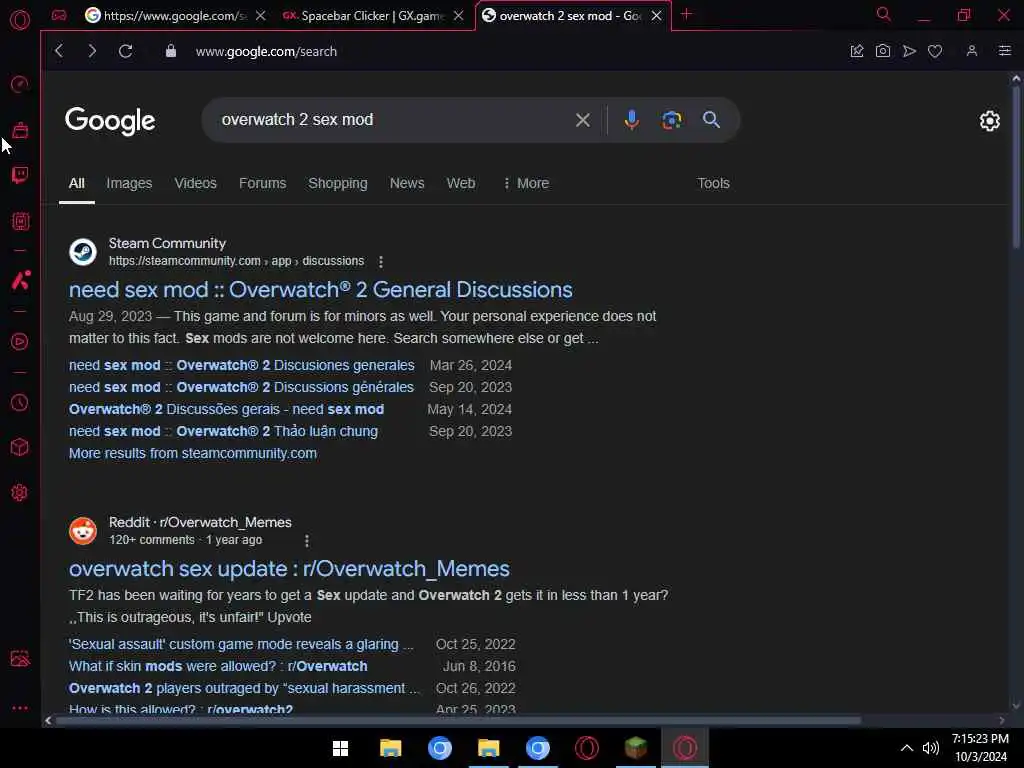Screen dimensions: 1024x768
Task: Add page to bookmarks heart icon
Action: [935, 51]
